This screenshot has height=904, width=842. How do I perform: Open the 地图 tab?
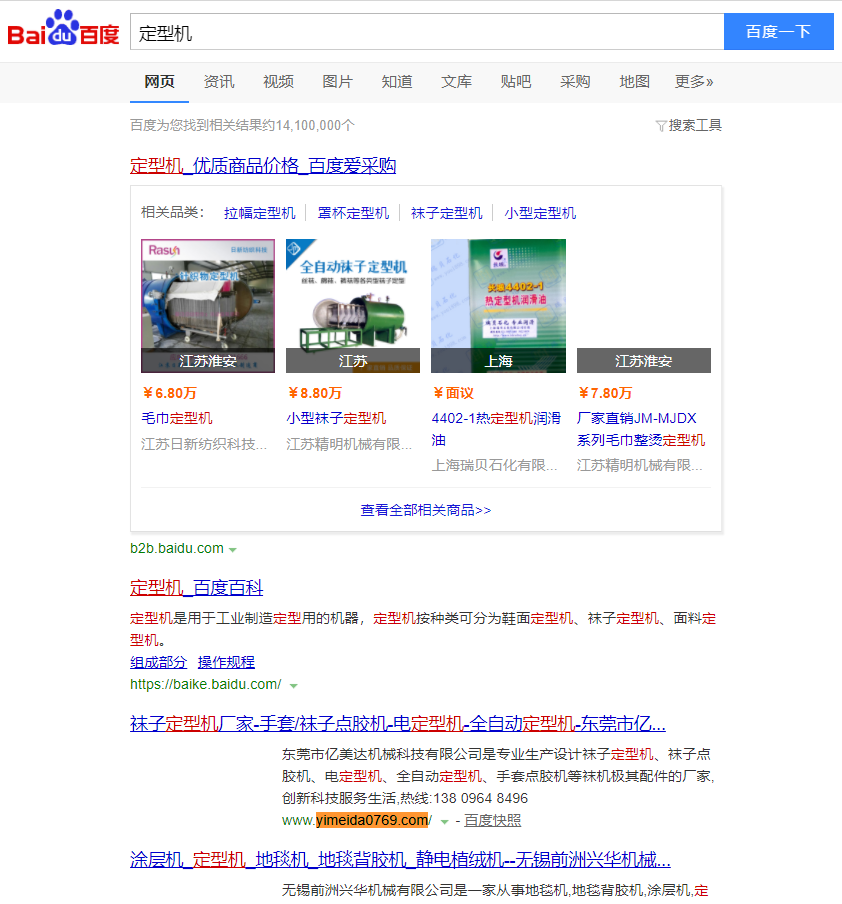click(x=634, y=82)
